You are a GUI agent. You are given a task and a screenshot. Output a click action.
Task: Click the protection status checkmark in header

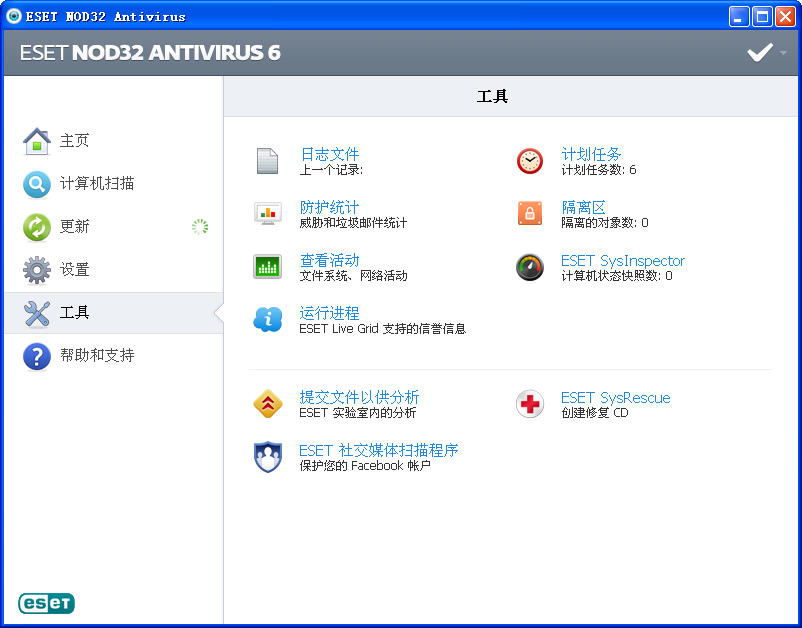click(760, 53)
